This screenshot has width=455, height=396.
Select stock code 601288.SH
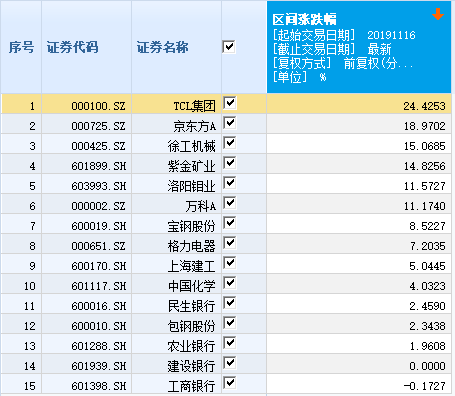pos(98,346)
